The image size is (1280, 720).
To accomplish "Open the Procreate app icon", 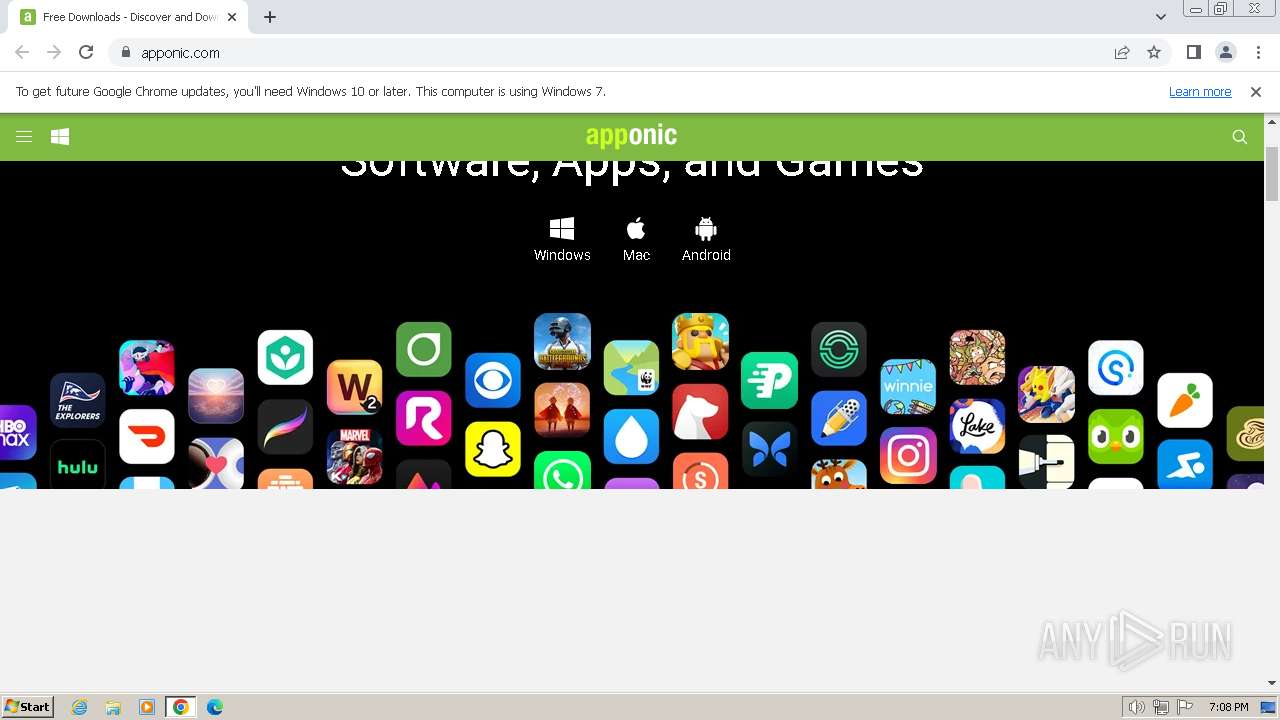I will [x=285, y=427].
